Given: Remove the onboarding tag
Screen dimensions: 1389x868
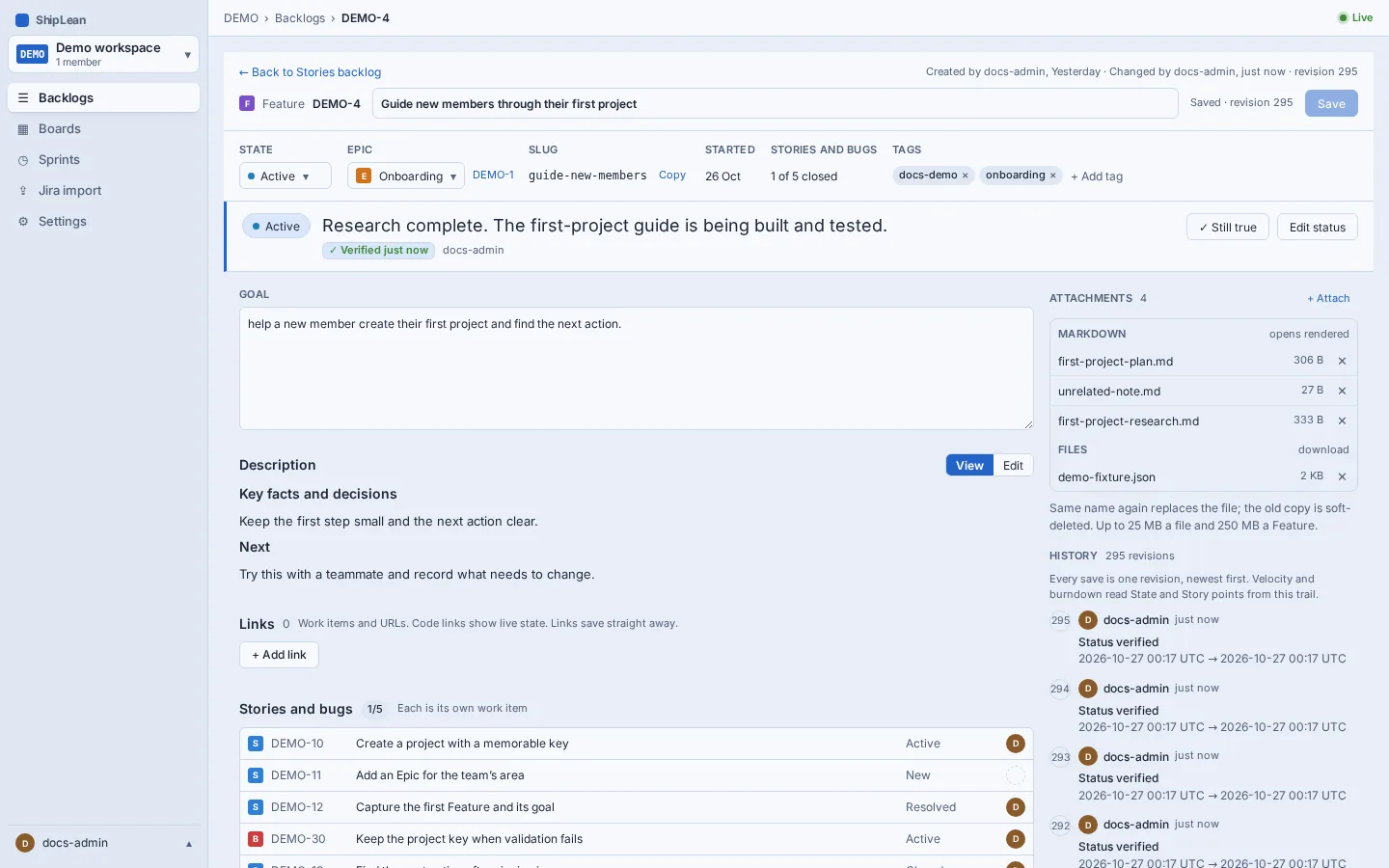Looking at the screenshot, I should coord(1052,176).
